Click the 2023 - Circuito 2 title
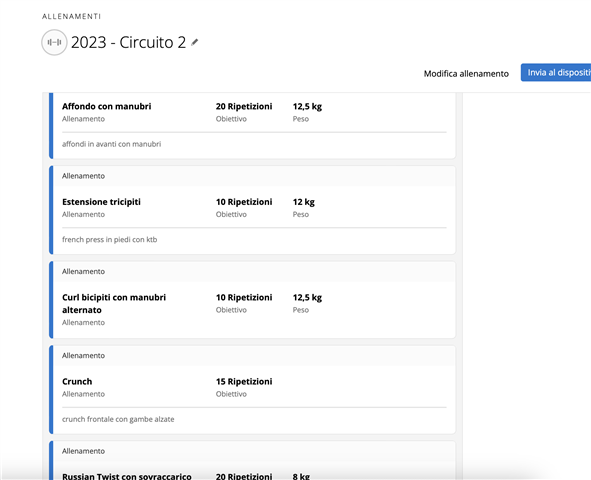 (129, 42)
